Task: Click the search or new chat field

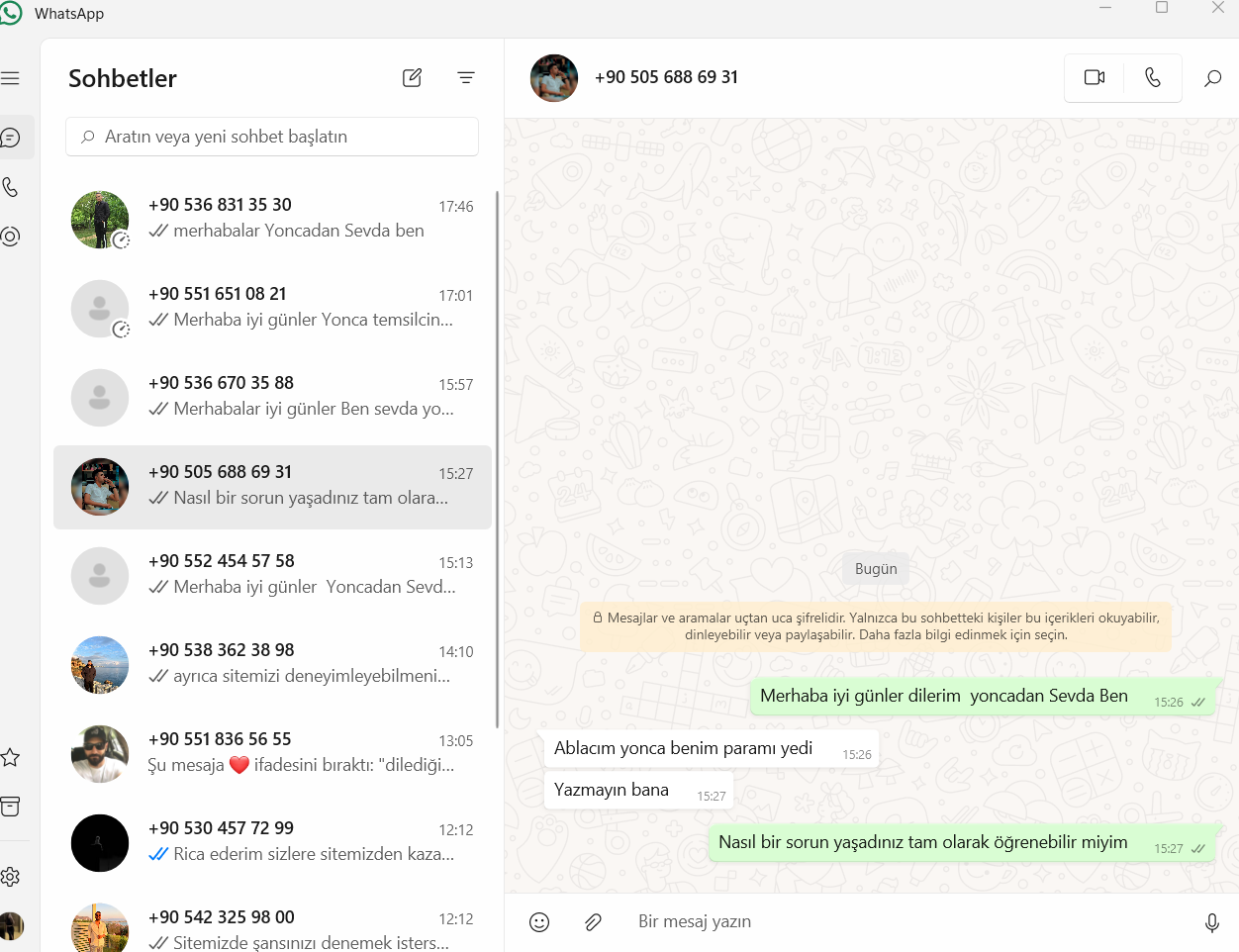Action: (272, 137)
